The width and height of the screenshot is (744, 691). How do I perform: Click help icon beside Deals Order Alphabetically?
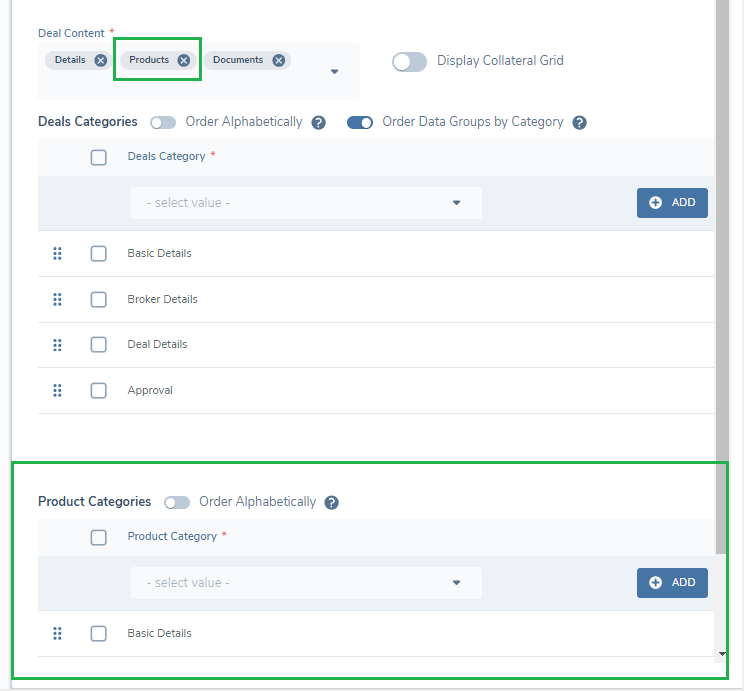[319, 123]
